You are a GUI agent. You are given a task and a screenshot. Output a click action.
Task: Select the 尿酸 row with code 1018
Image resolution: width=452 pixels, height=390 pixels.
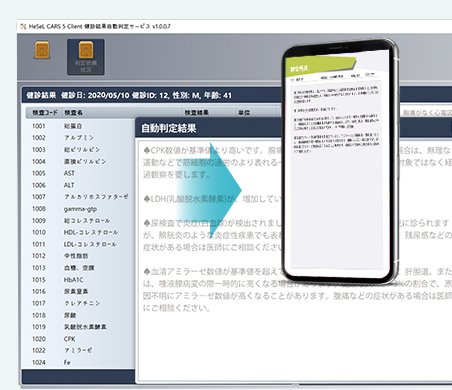(80, 315)
